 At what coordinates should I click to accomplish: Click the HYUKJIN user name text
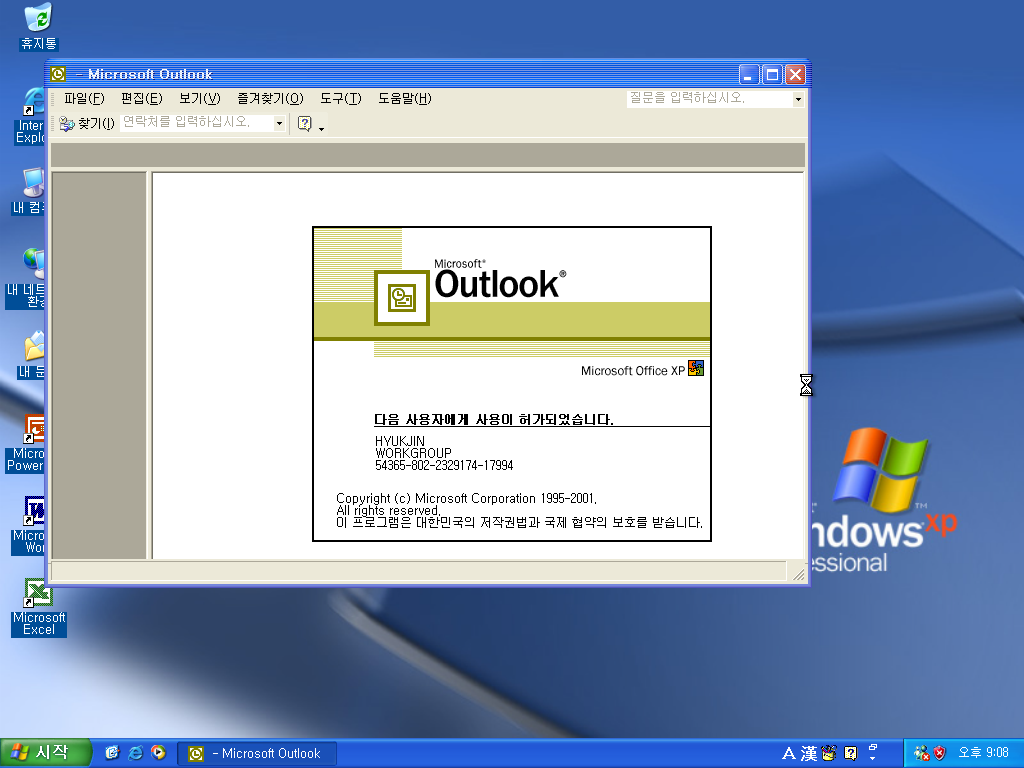400,441
